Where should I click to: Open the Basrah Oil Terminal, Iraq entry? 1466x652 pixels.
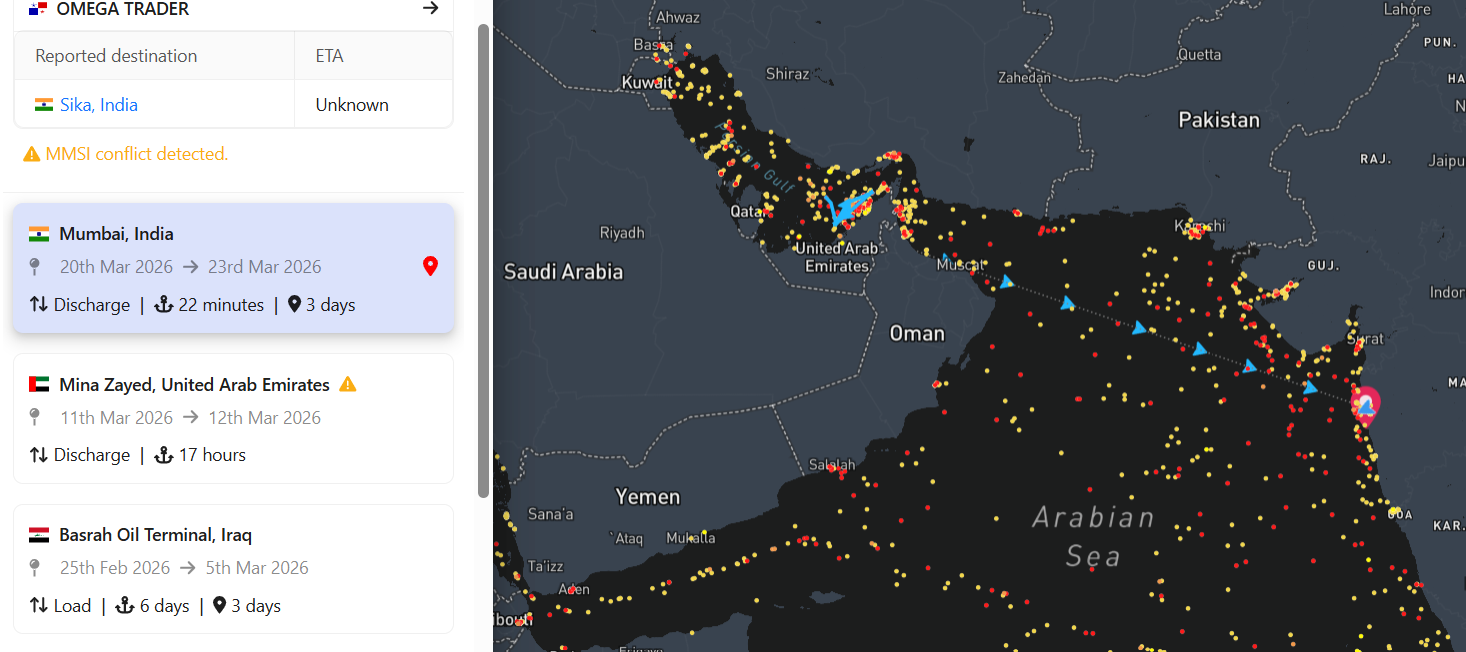coord(155,535)
